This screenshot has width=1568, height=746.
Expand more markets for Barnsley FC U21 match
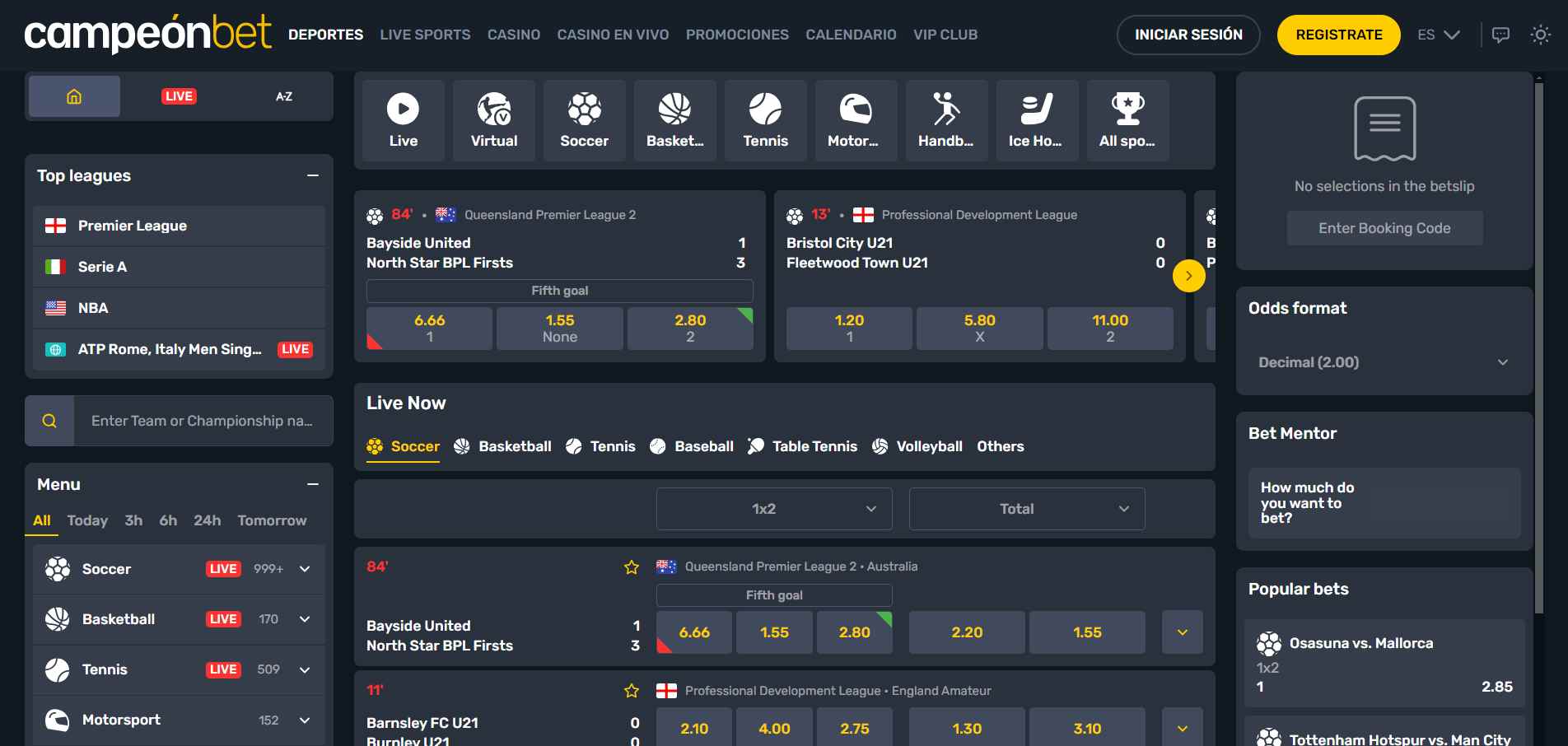click(1183, 729)
